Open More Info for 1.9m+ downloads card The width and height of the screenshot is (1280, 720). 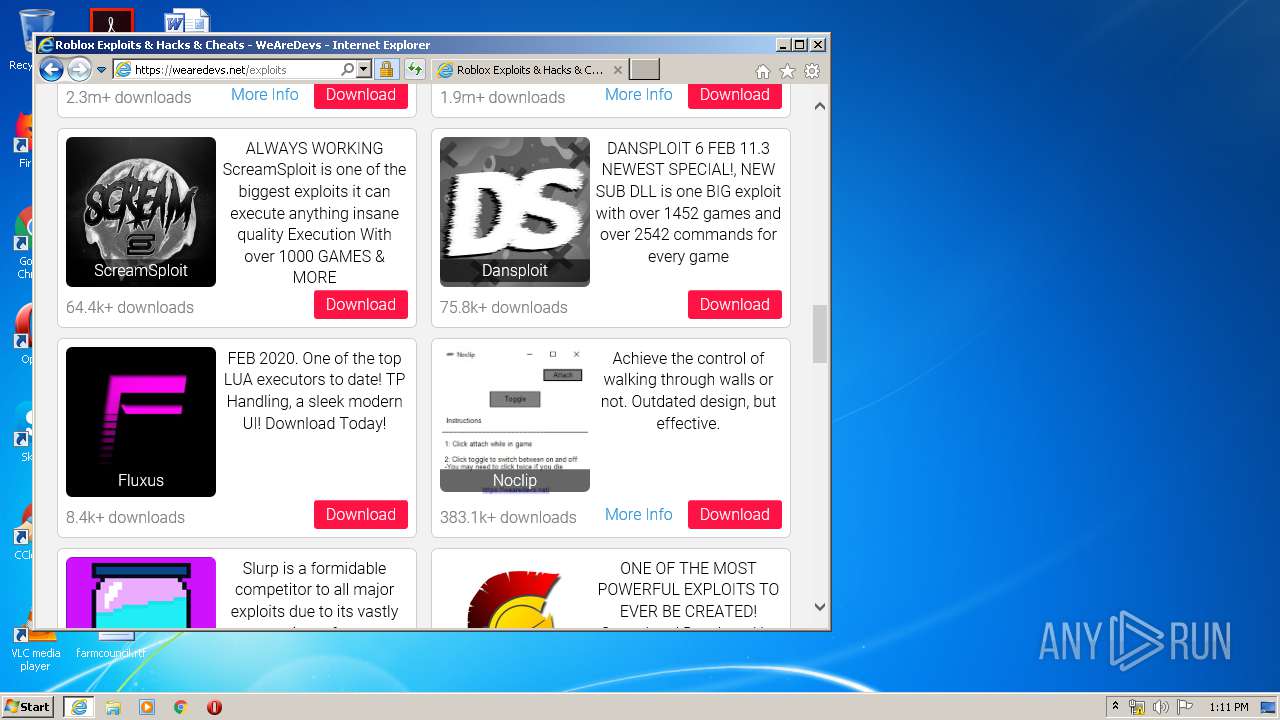point(639,95)
